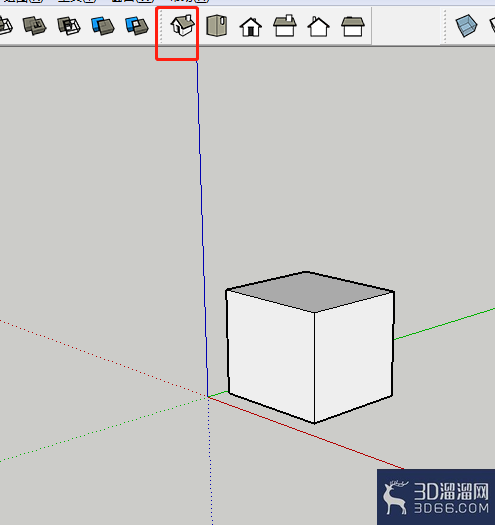495x525 pixels.
Task: Switch to the Right view
Action: [x=285, y=26]
